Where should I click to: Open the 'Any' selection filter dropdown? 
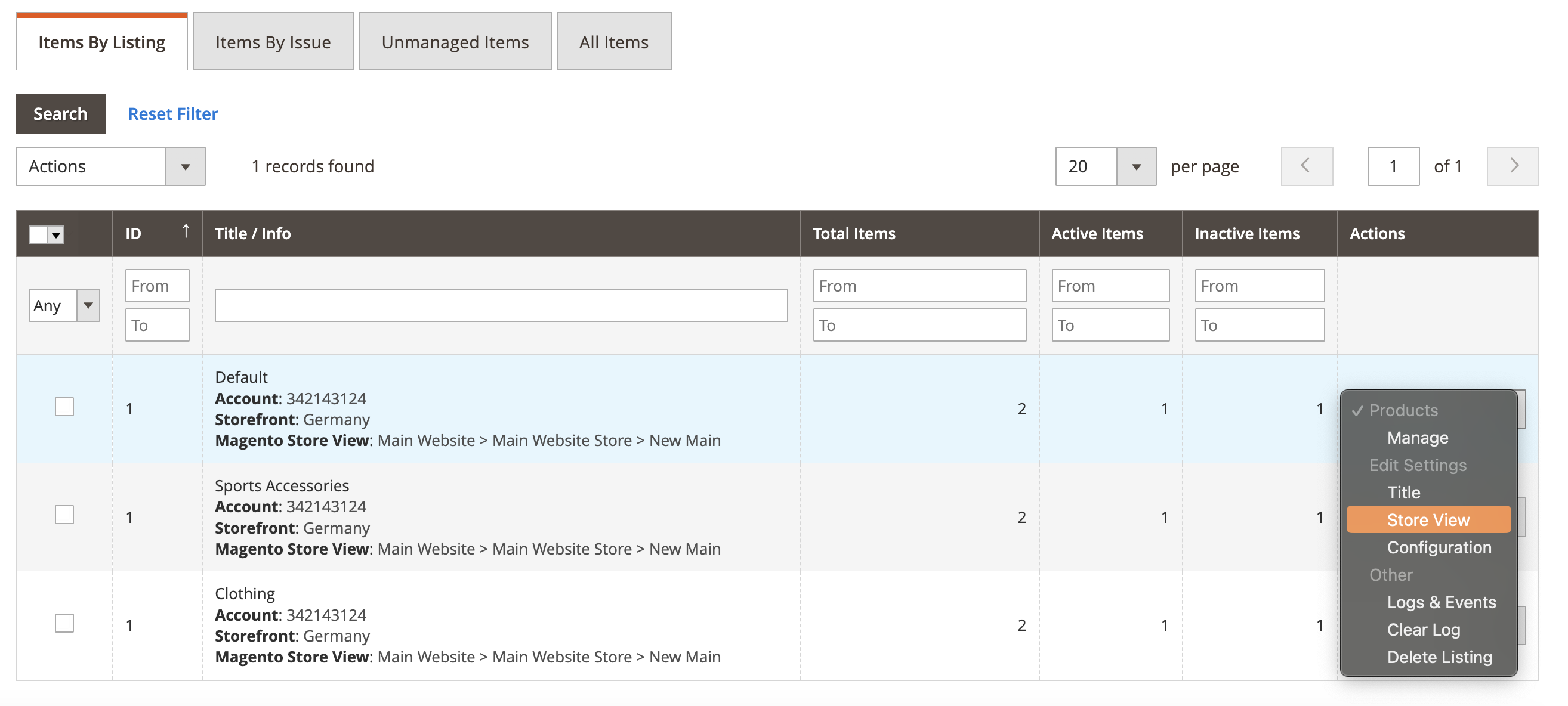pos(88,305)
